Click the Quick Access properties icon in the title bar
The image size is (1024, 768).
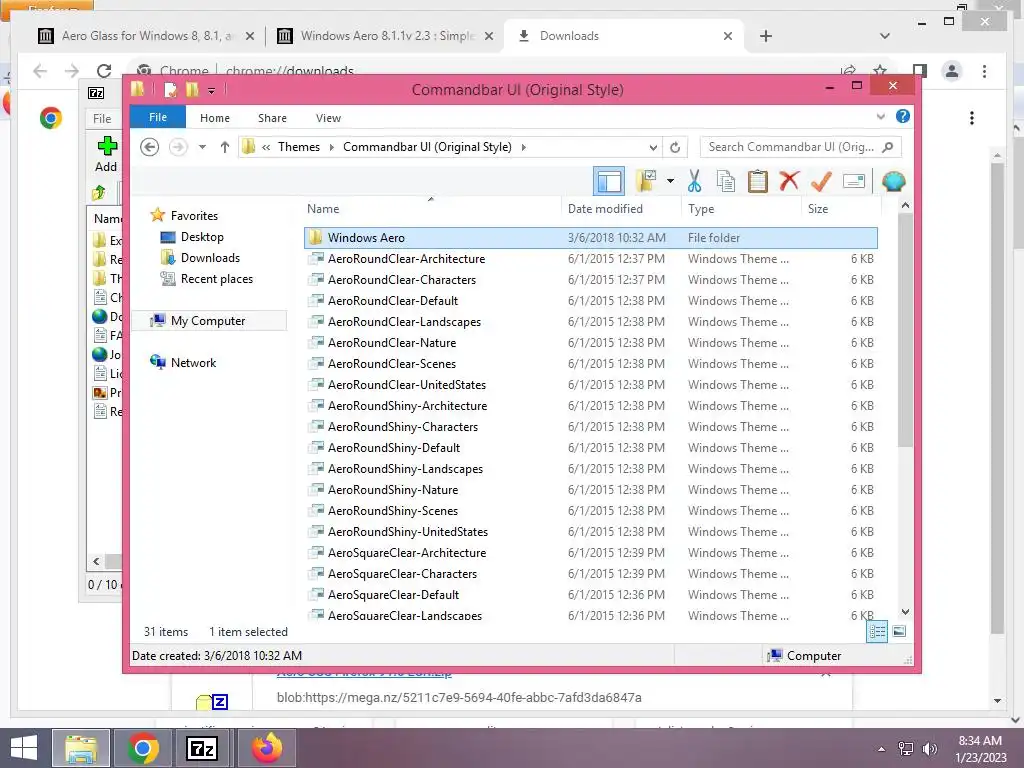[170, 89]
